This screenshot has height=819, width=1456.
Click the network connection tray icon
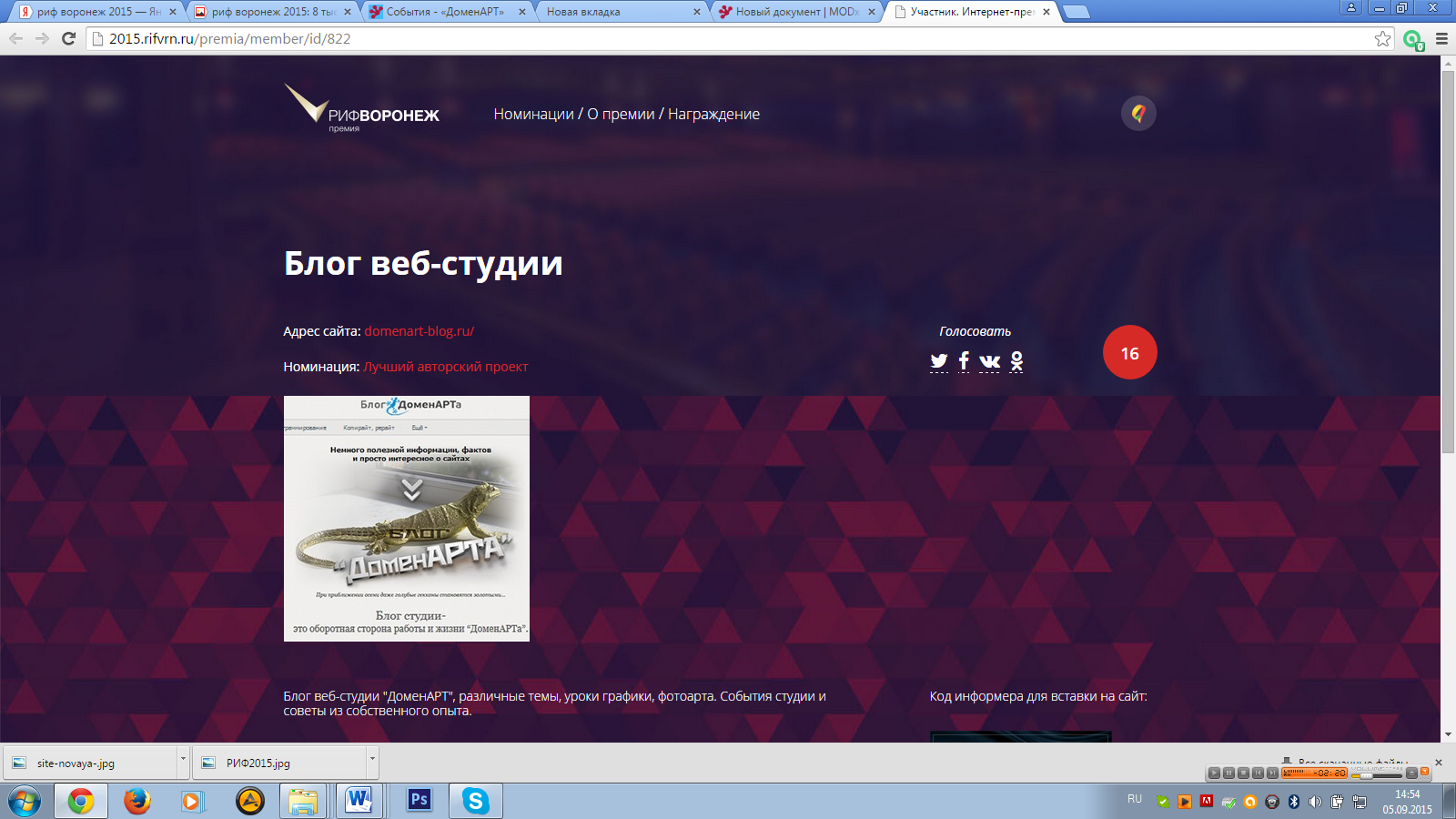click(1360, 802)
